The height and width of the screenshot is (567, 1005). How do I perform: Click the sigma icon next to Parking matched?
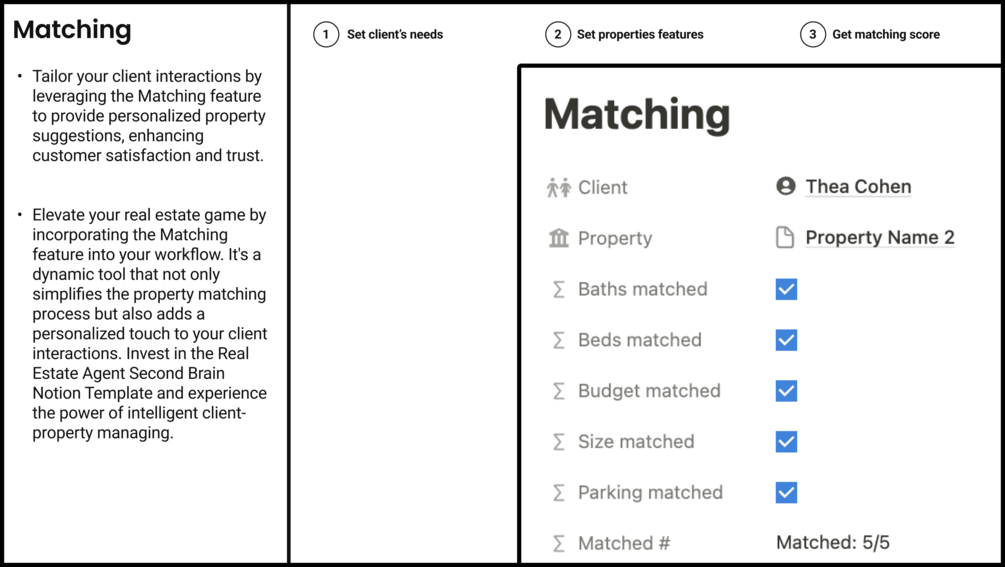pos(559,493)
